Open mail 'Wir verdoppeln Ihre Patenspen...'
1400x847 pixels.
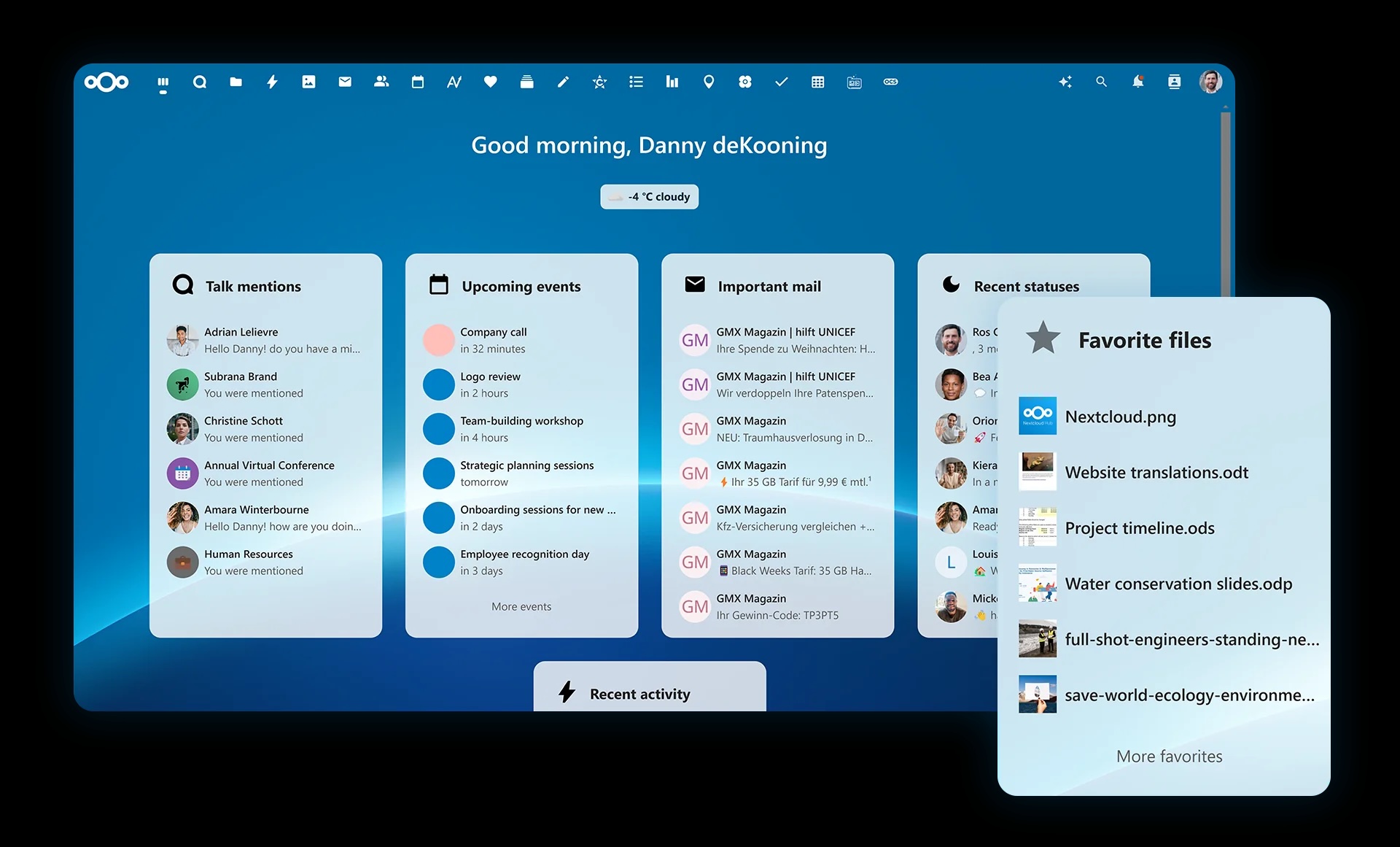[x=777, y=385]
